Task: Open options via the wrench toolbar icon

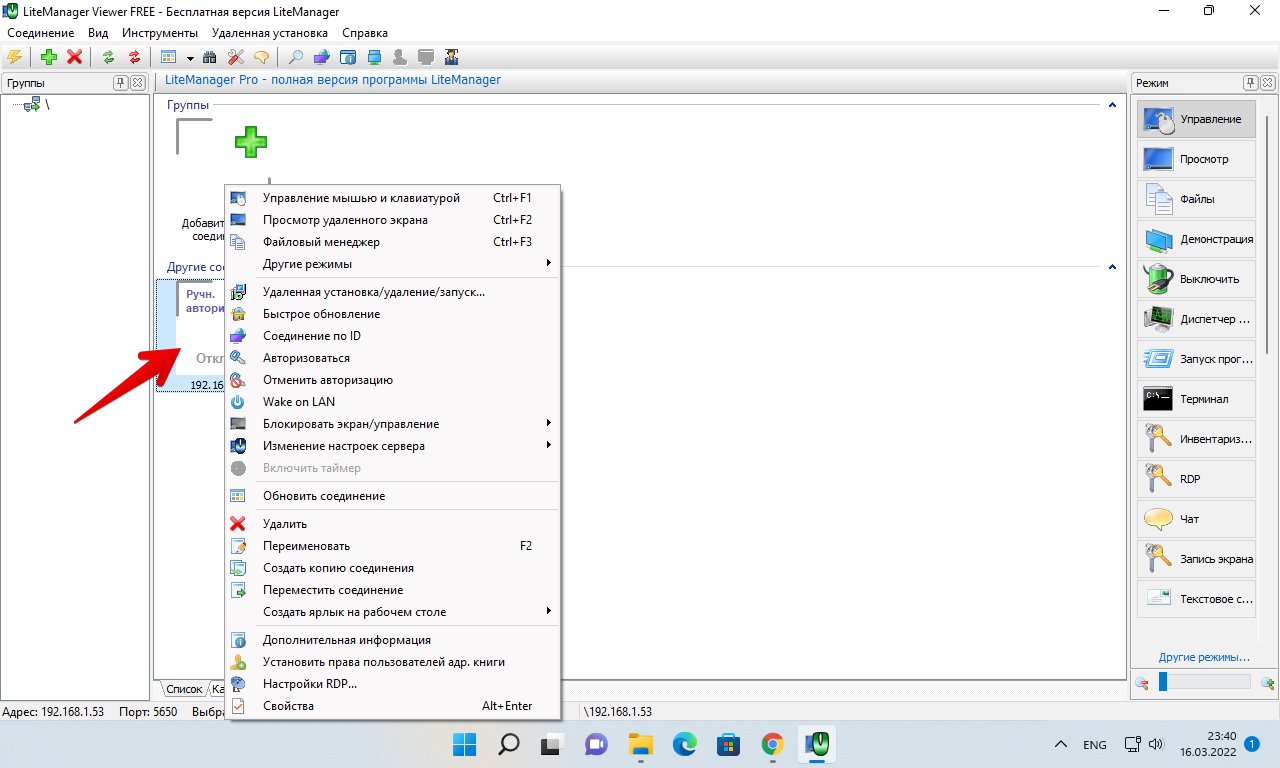Action: pos(236,57)
